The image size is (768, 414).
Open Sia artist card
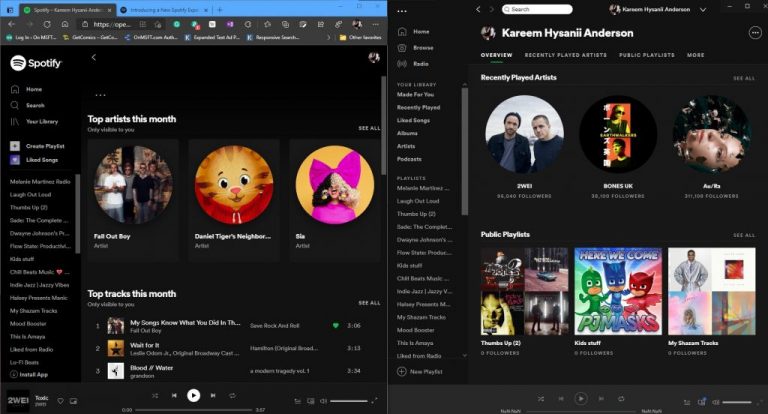[335, 199]
